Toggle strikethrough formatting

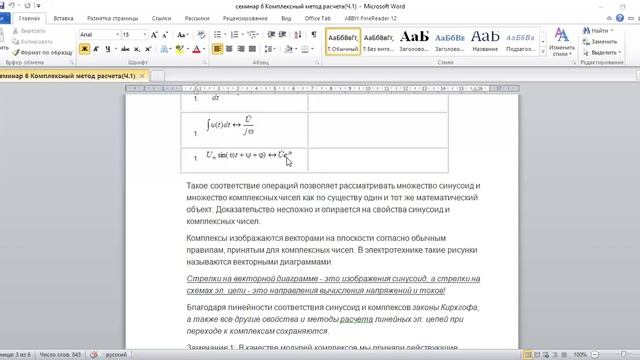tap(125, 49)
